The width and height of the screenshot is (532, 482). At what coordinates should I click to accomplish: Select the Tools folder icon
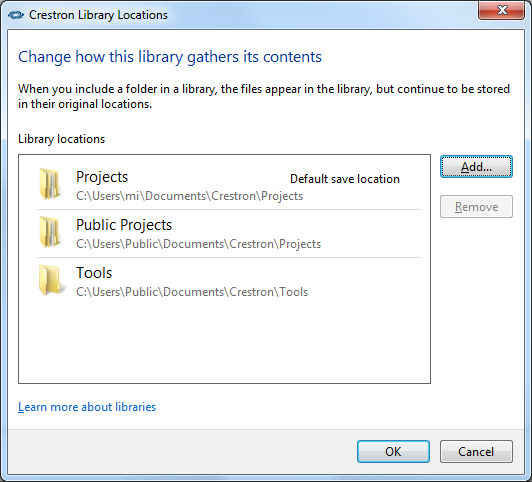tap(50, 280)
